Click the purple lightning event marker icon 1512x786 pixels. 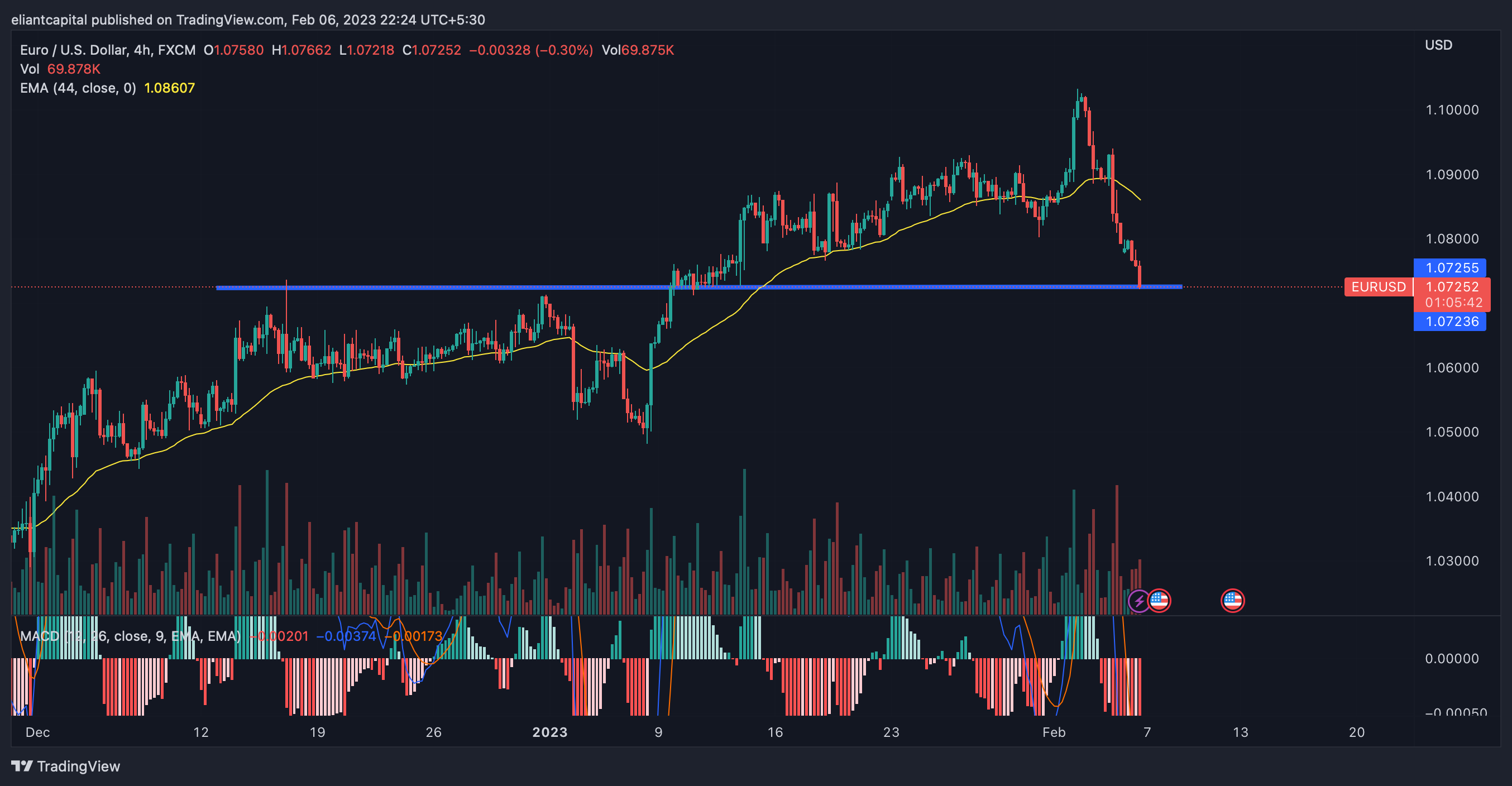[x=1137, y=601]
